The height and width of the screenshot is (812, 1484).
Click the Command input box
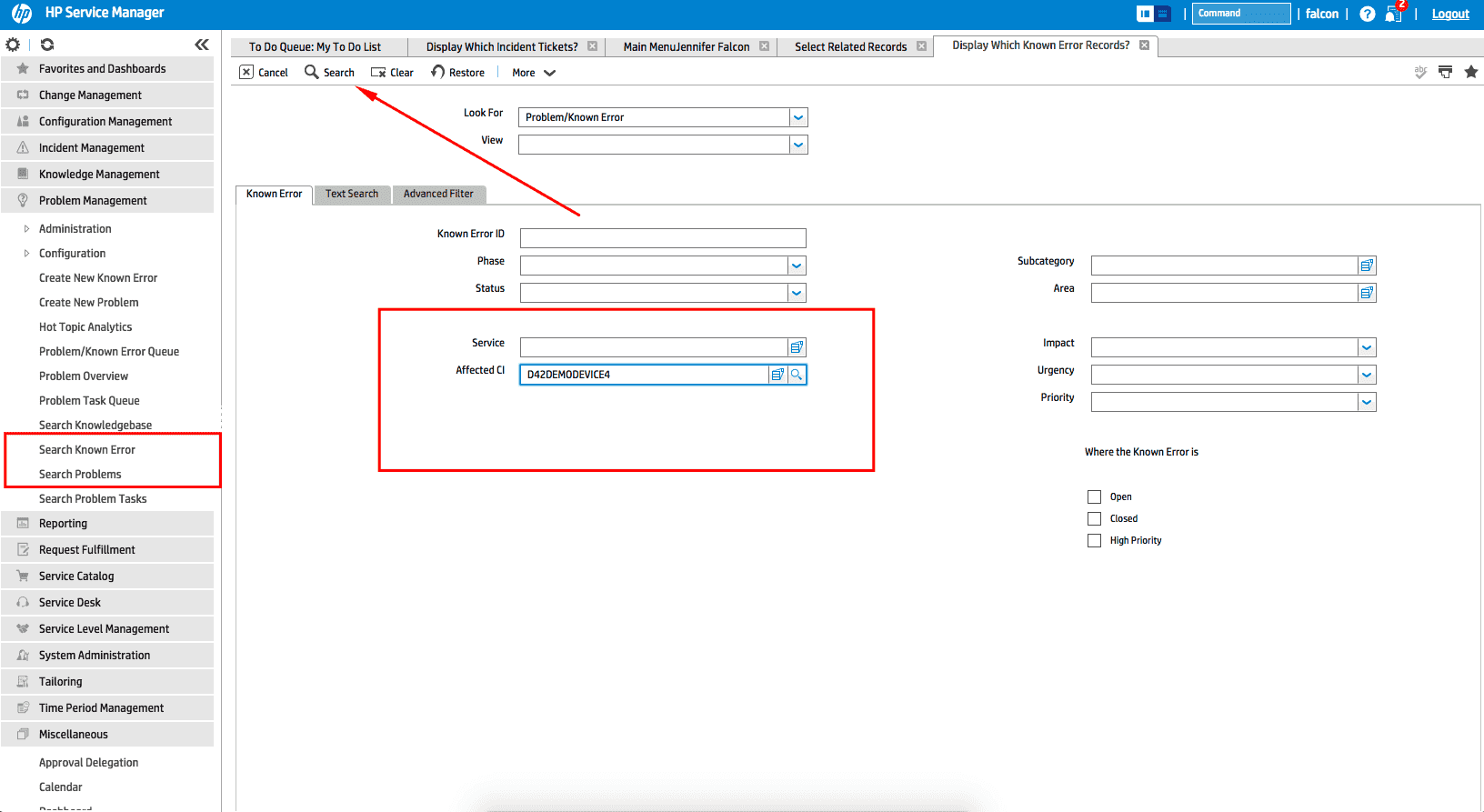point(1241,13)
